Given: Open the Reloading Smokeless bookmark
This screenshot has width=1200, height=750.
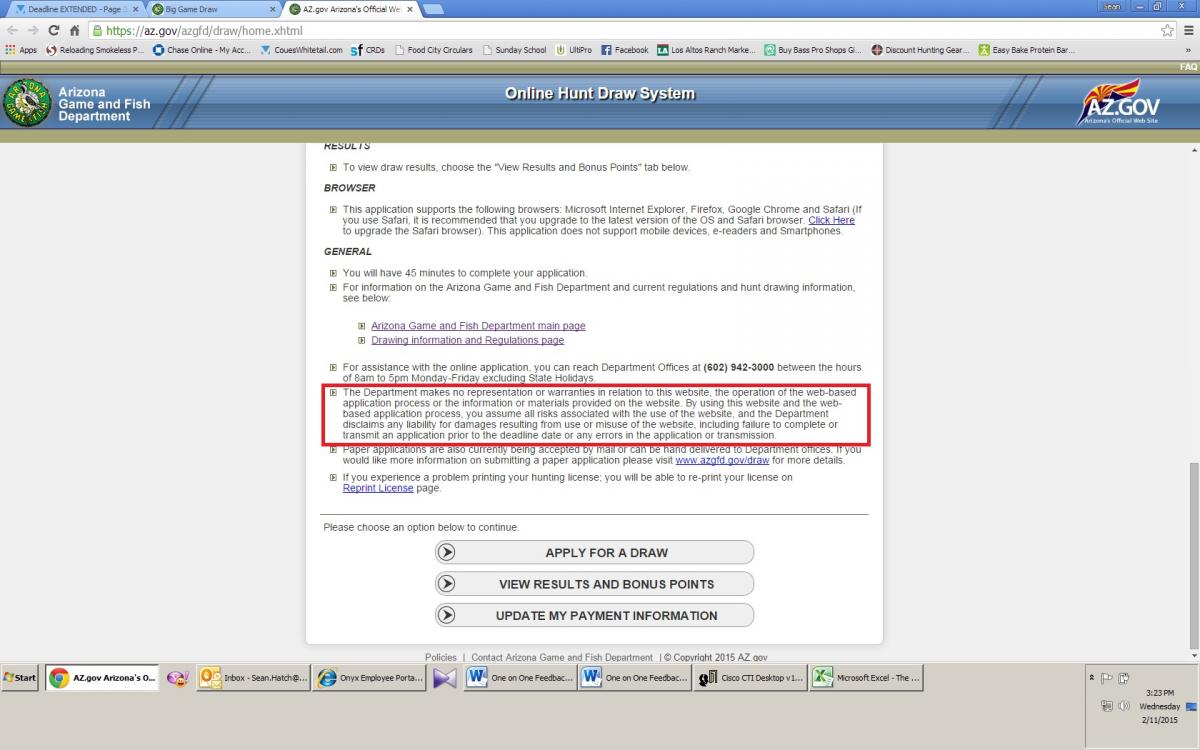Looking at the screenshot, I should (x=95, y=49).
